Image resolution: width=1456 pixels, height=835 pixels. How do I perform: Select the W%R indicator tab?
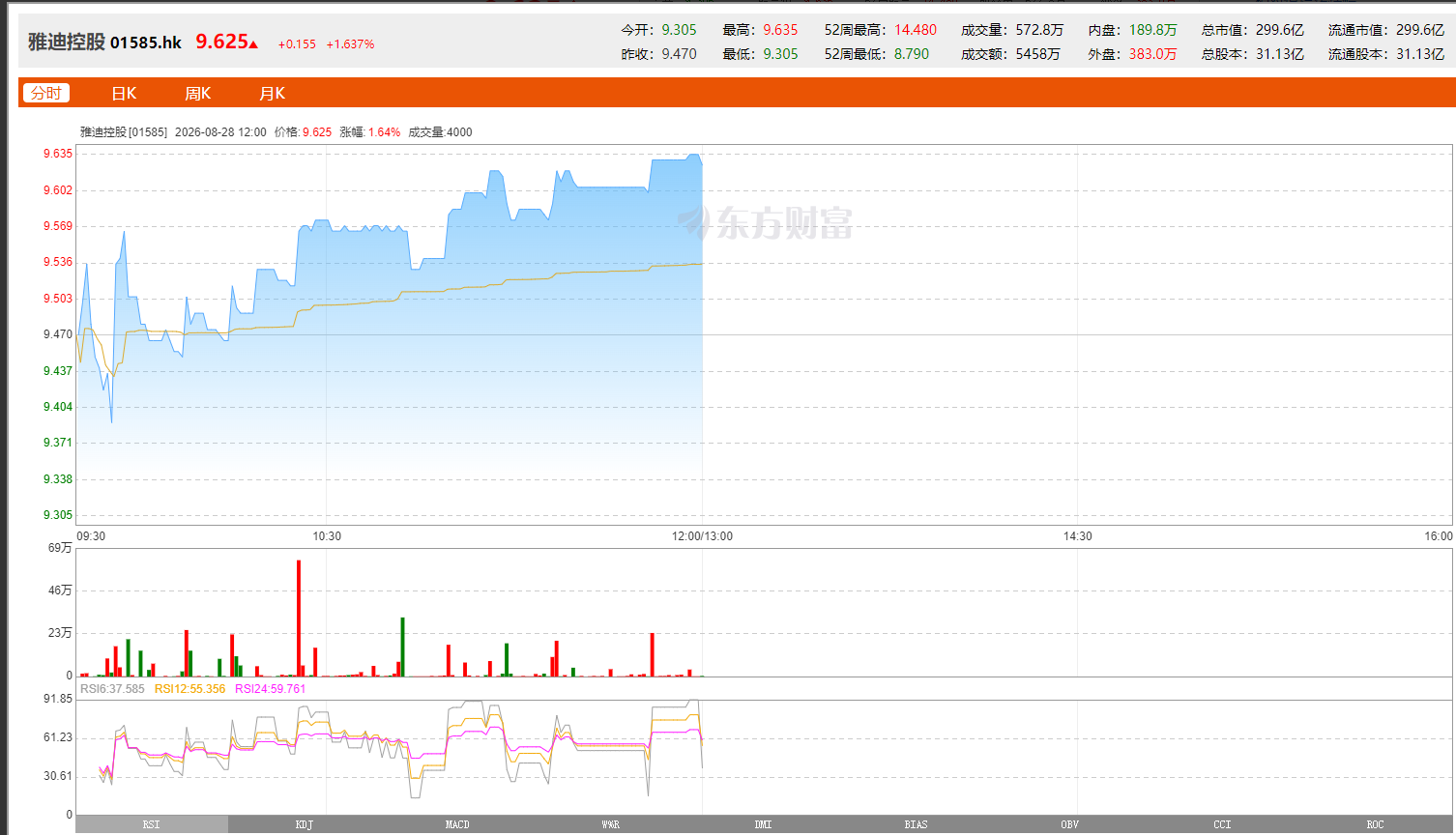tap(610, 824)
